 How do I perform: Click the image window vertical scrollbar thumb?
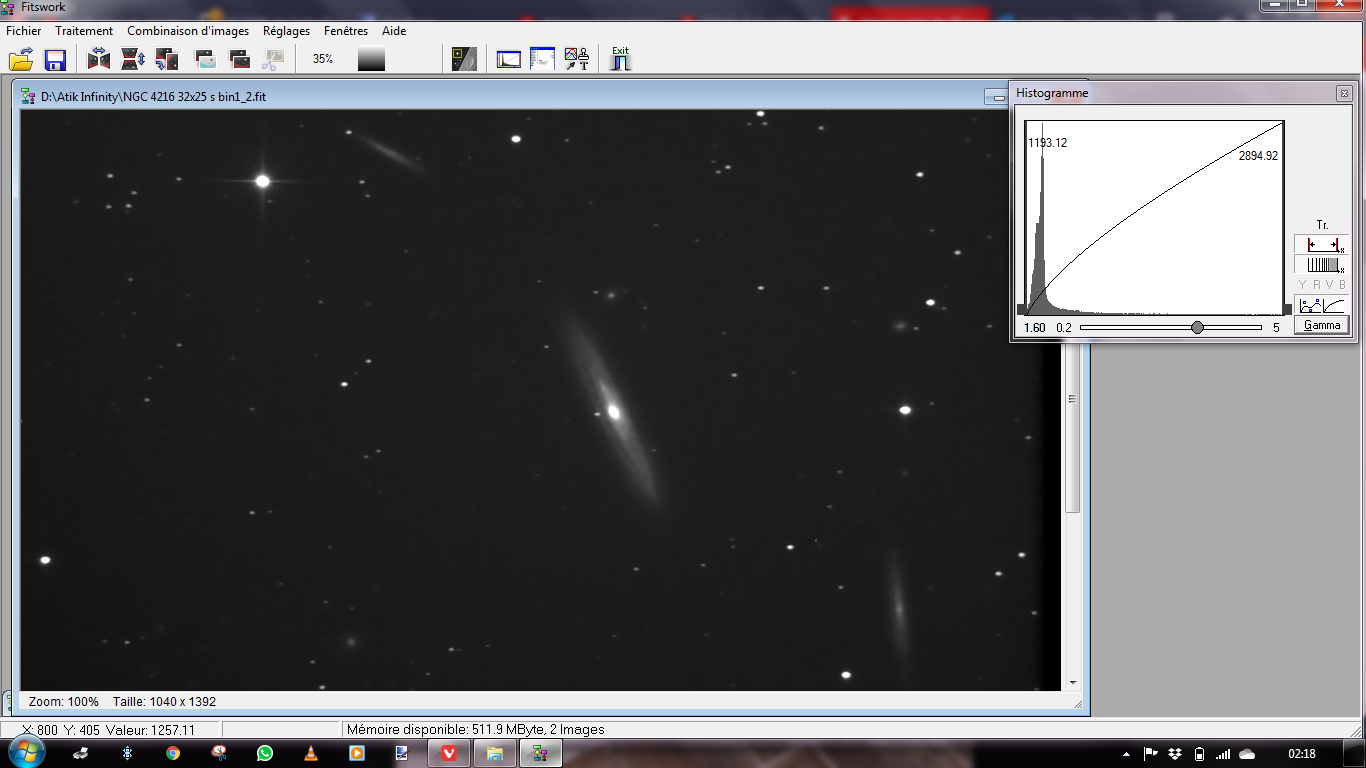(x=1073, y=428)
